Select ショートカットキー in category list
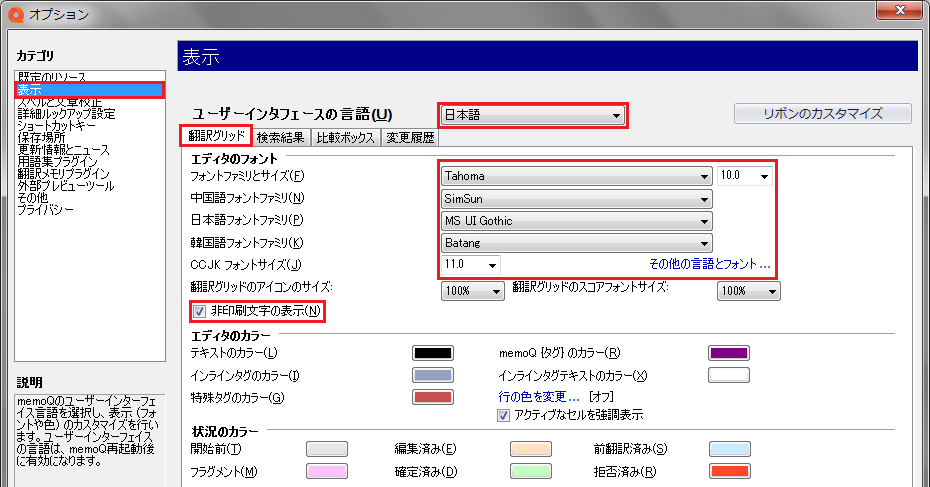Image resolution: width=930 pixels, height=487 pixels. click(x=57, y=126)
